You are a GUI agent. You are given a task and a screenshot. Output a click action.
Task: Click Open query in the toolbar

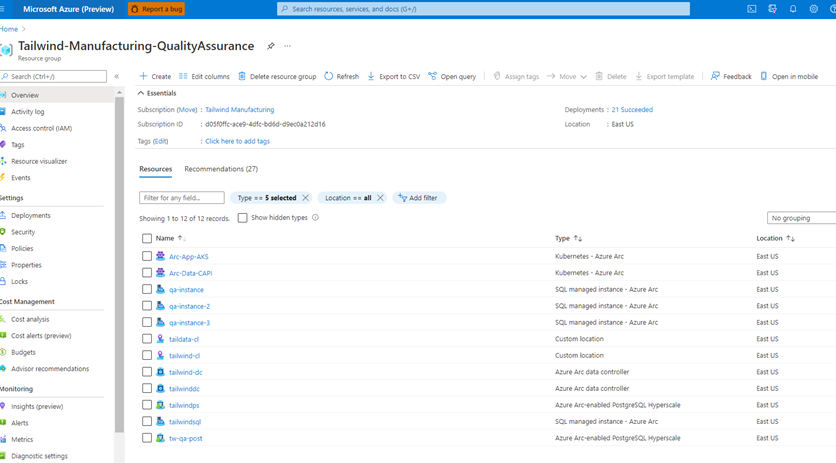pyautogui.click(x=452, y=76)
